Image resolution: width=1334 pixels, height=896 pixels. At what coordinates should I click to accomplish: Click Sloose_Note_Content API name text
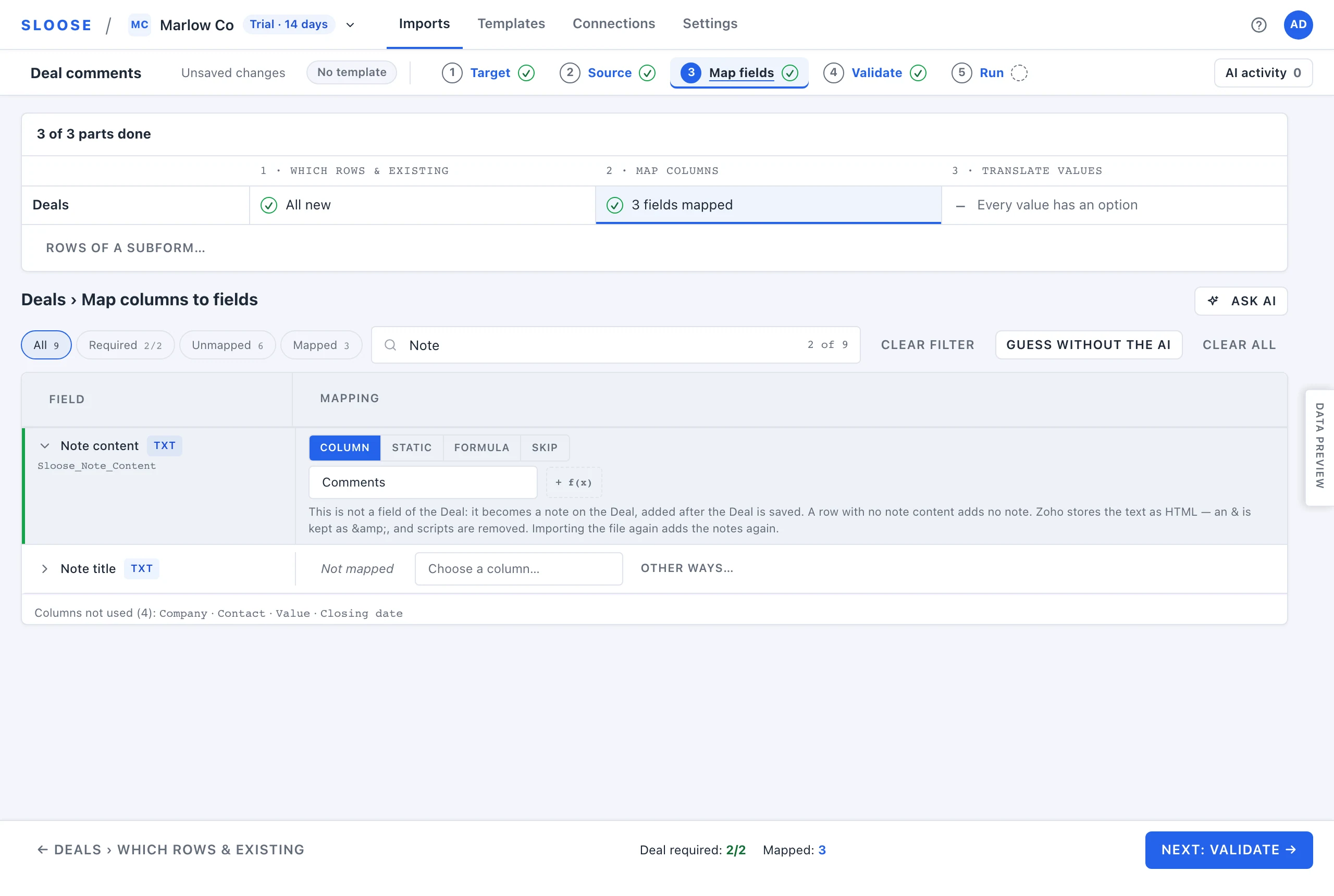(96, 466)
